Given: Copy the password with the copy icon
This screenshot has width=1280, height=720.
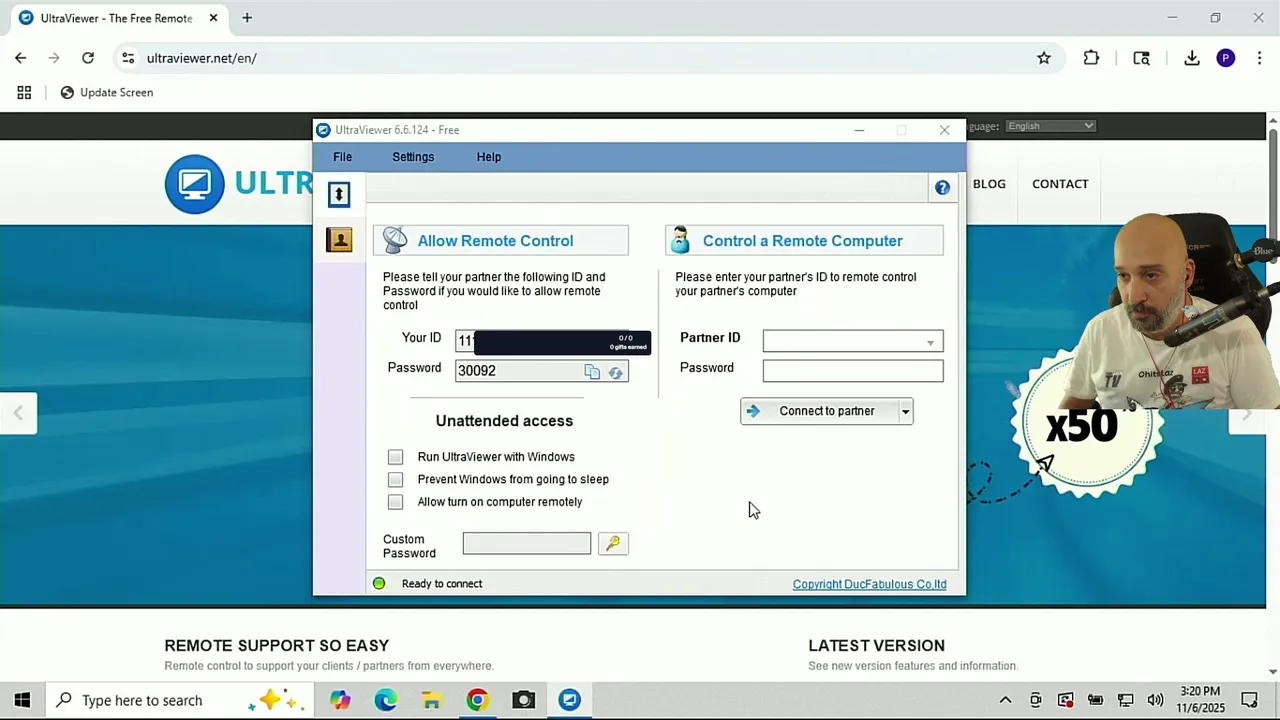Looking at the screenshot, I should 592,372.
